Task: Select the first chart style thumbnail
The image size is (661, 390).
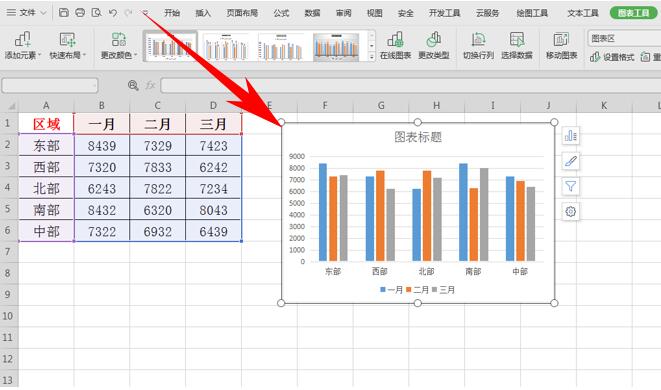Action: tap(170, 46)
